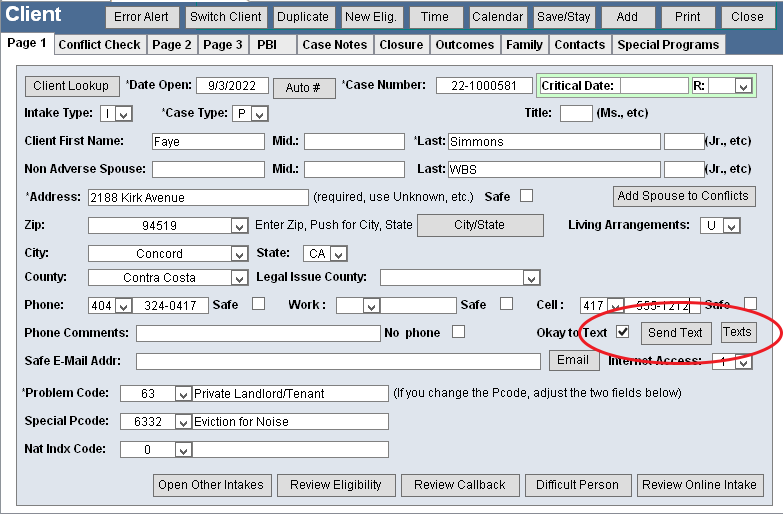The height and width of the screenshot is (514, 783).
Task: Expand the Problem Code dropdown
Action: [x=183, y=394]
